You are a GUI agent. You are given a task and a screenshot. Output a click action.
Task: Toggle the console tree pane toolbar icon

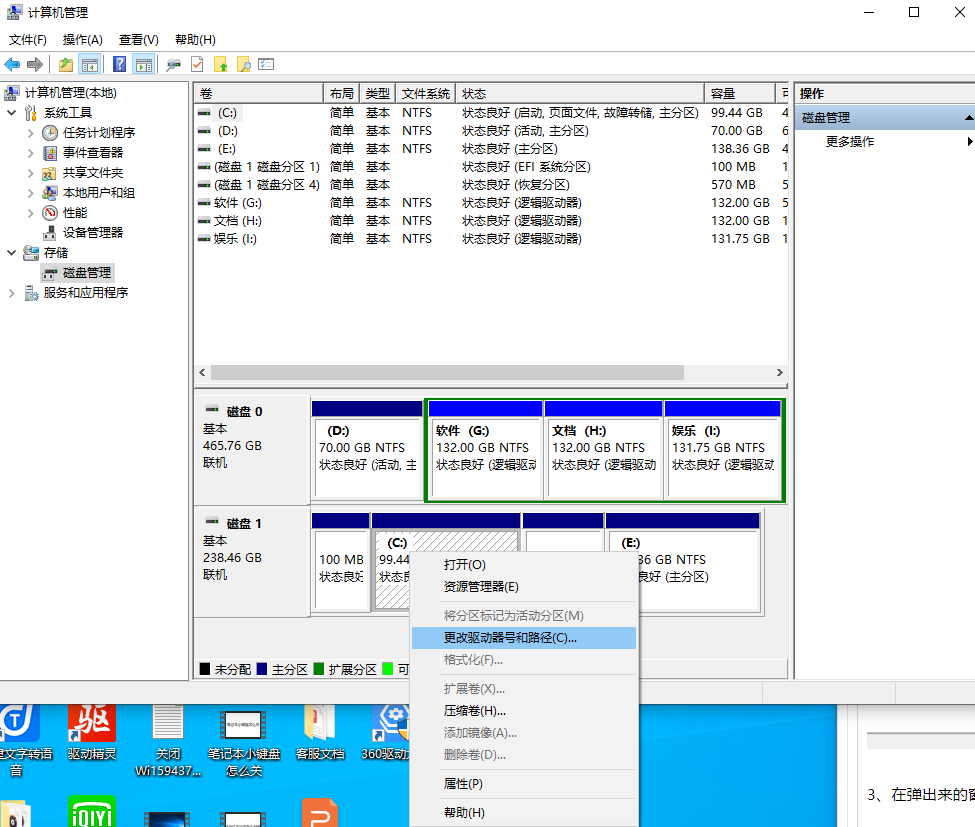90,64
